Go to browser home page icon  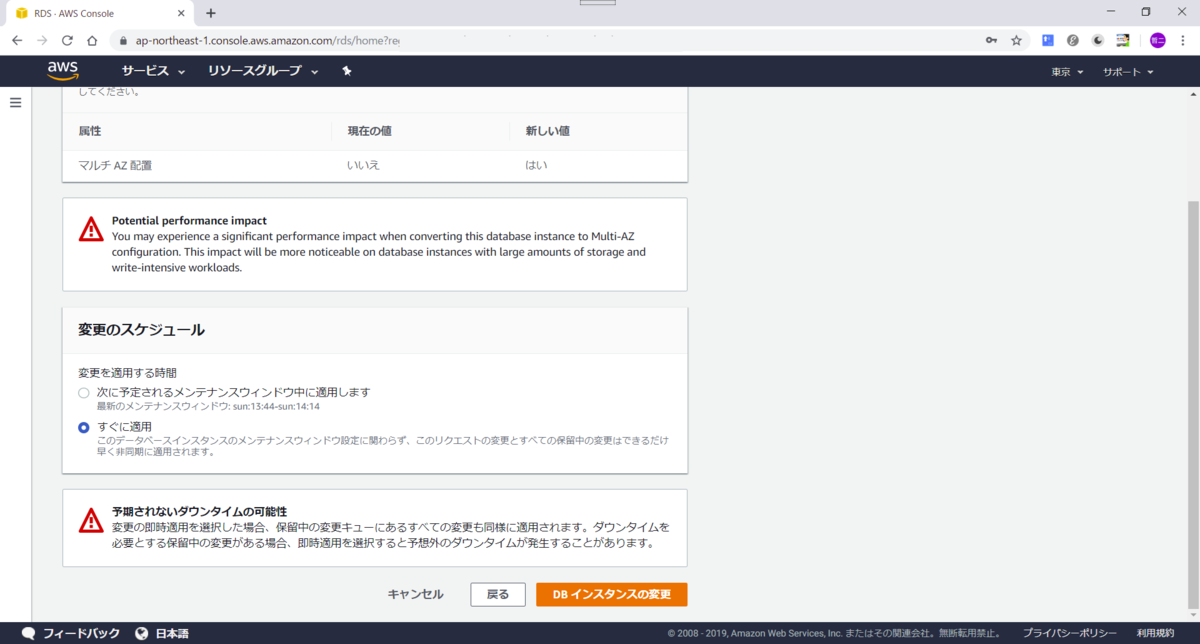click(x=92, y=41)
